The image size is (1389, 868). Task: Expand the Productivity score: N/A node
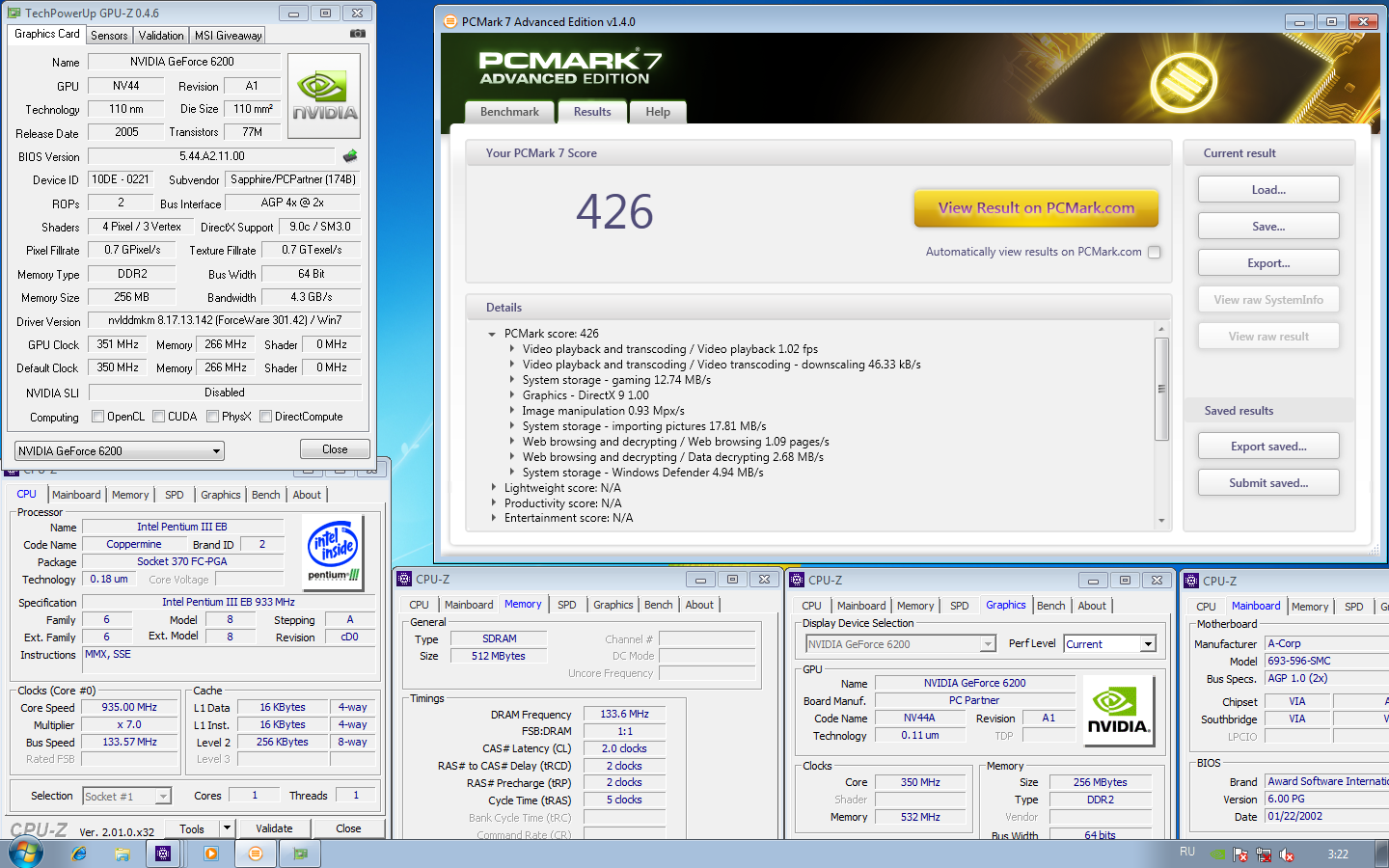click(x=493, y=503)
